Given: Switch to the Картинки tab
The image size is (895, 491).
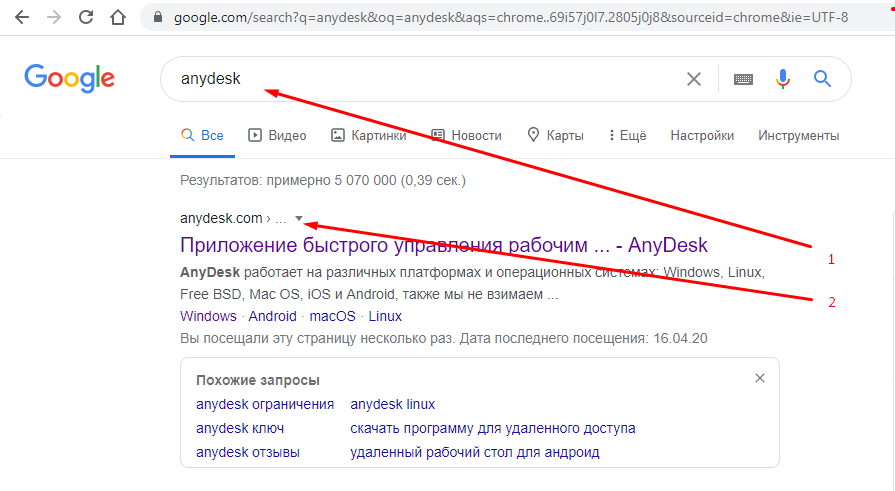Looking at the screenshot, I should pos(369,135).
